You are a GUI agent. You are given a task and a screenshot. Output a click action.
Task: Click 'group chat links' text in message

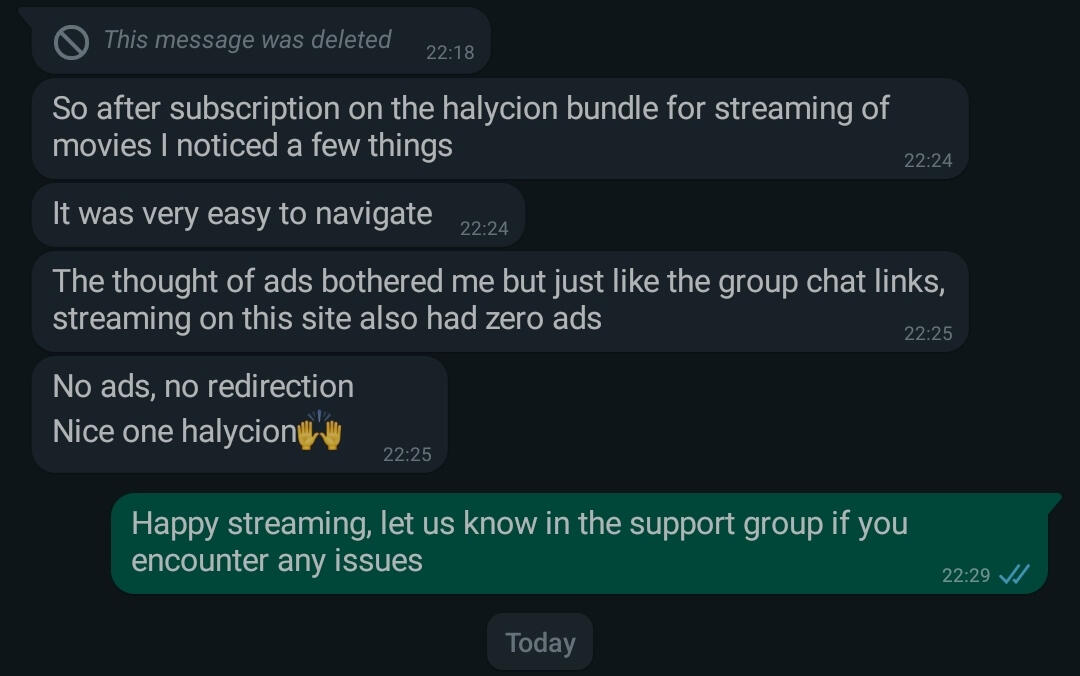click(831, 283)
